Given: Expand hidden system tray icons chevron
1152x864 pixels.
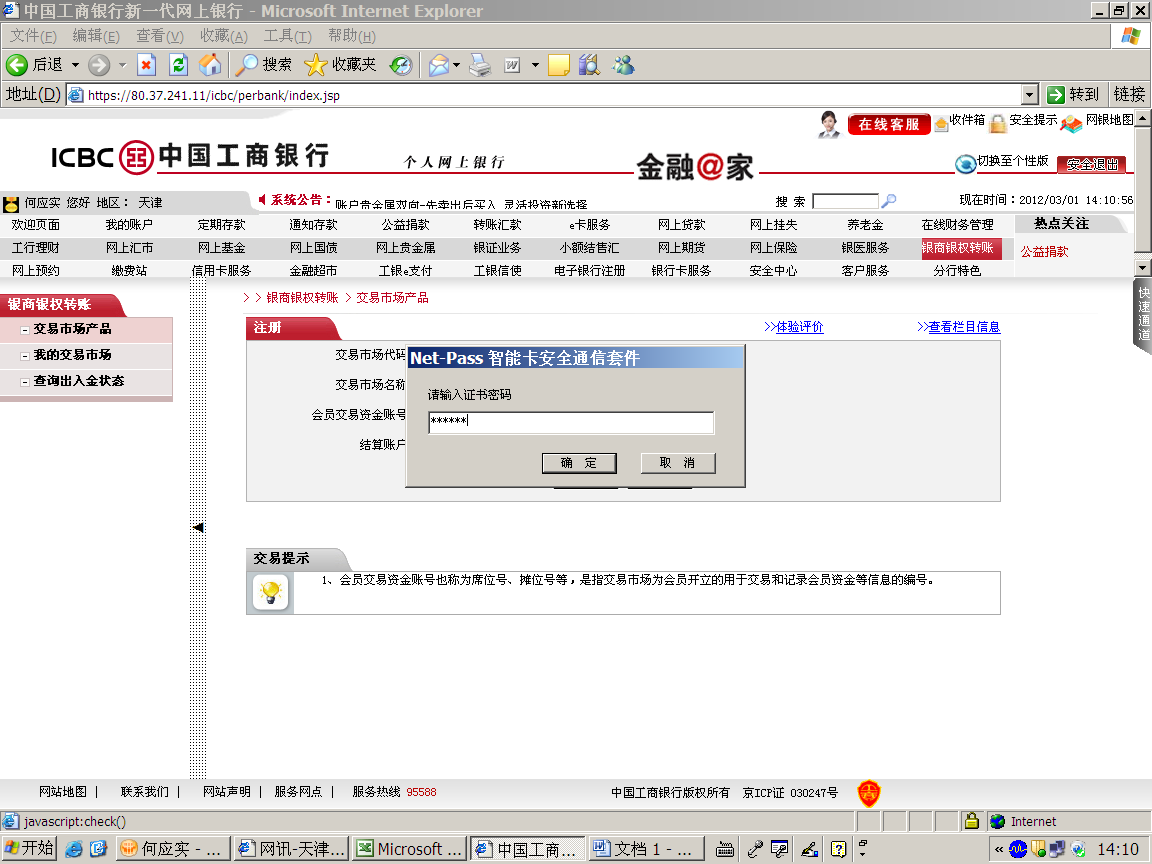Looking at the screenshot, I should (x=998, y=849).
